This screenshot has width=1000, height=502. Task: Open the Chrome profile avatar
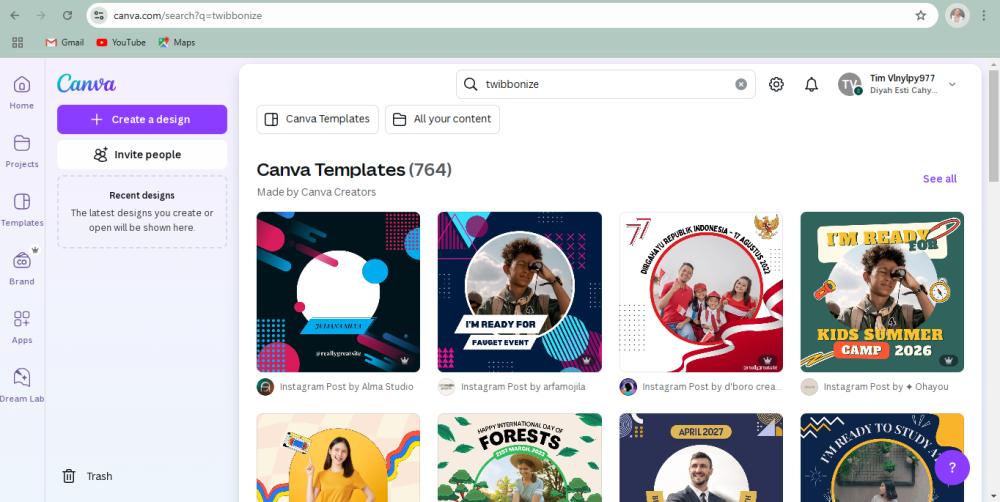(957, 15)
